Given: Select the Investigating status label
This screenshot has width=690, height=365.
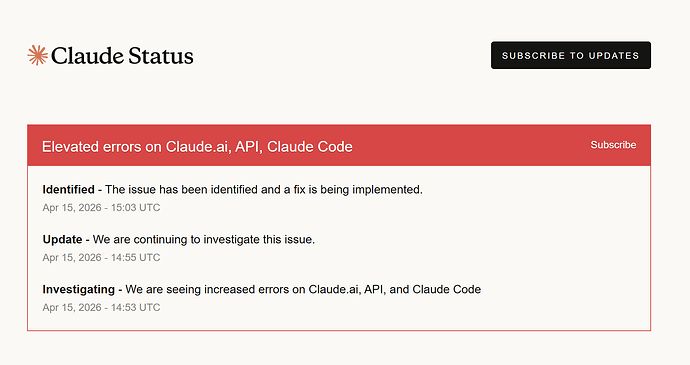Looking at the screenshot, I should (79, 290).
